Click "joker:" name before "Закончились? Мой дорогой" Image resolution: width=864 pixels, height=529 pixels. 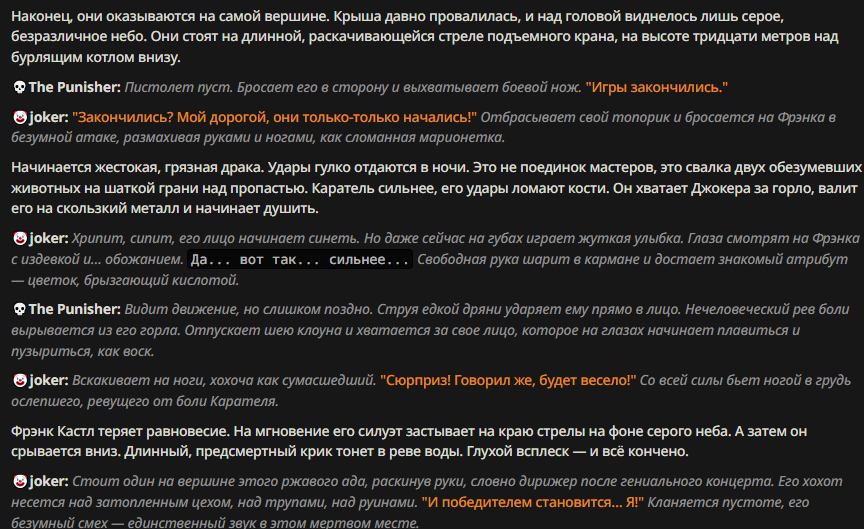(x=48, y=117)
